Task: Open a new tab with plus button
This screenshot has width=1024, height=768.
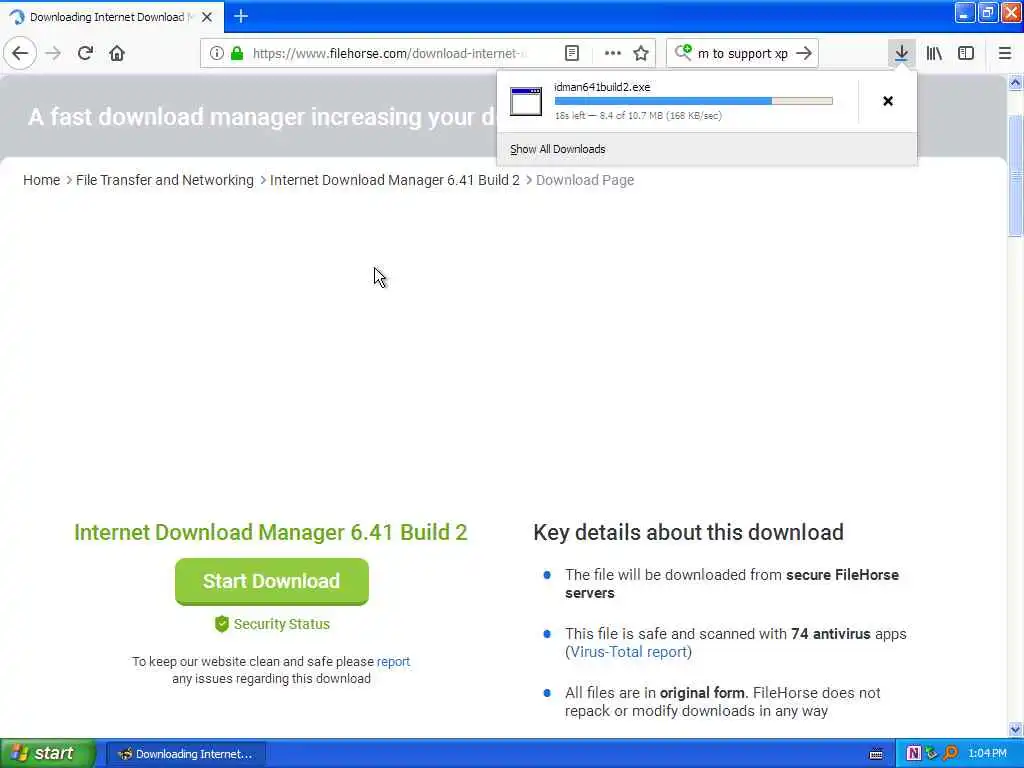Action: (x=241, y=16)
